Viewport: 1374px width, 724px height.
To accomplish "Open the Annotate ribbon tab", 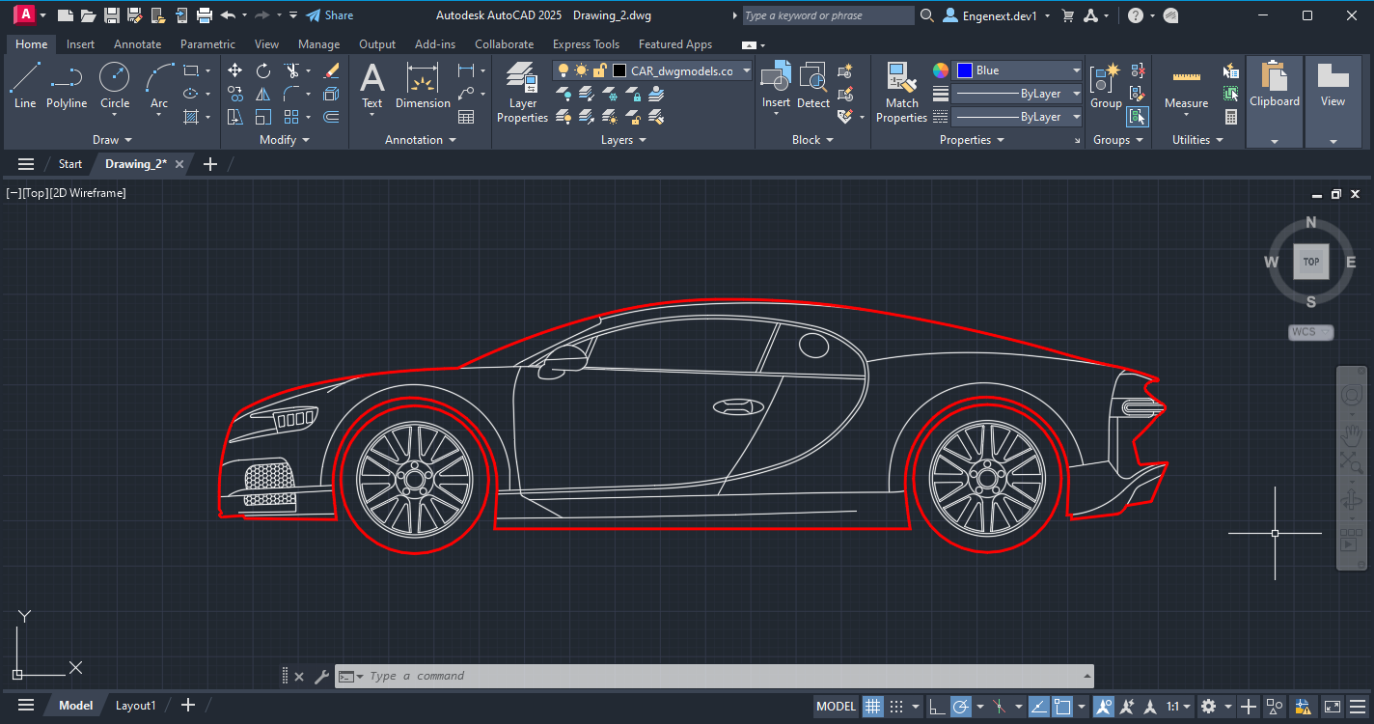I will point(137,44).
